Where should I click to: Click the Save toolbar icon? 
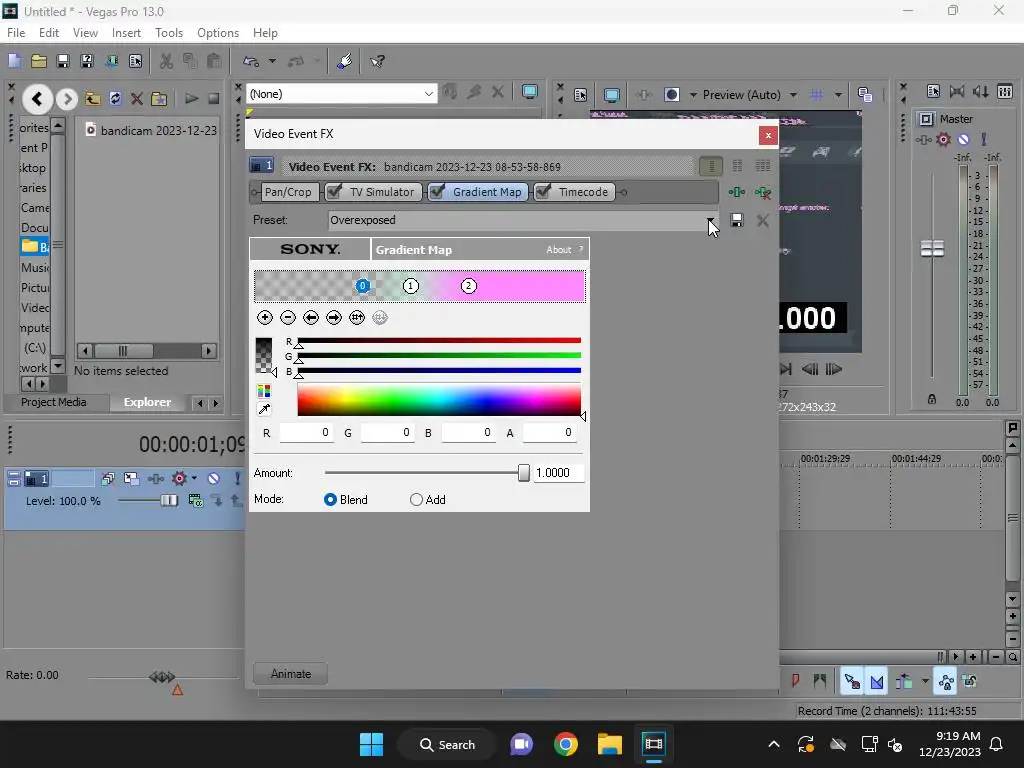pyautogui.click(x=63, y=61)
